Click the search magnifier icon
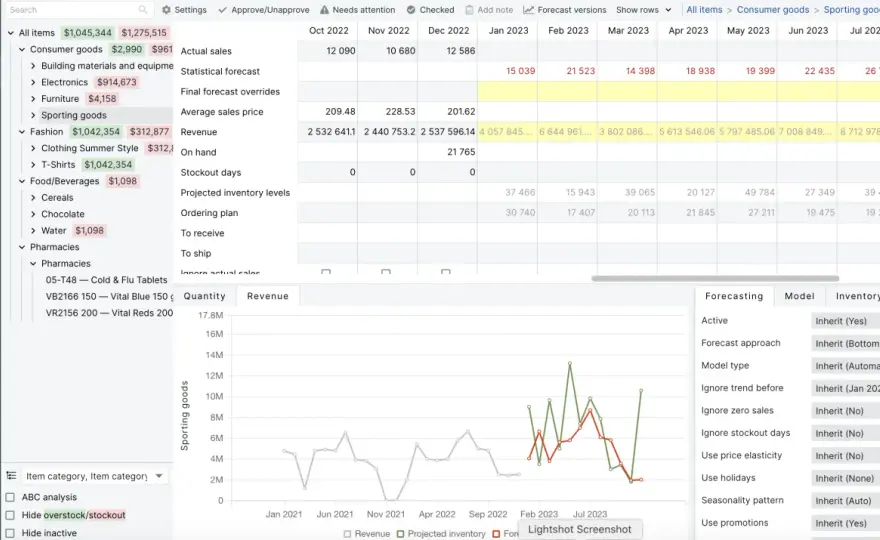The image size is (880, 540). pos(143,10)
